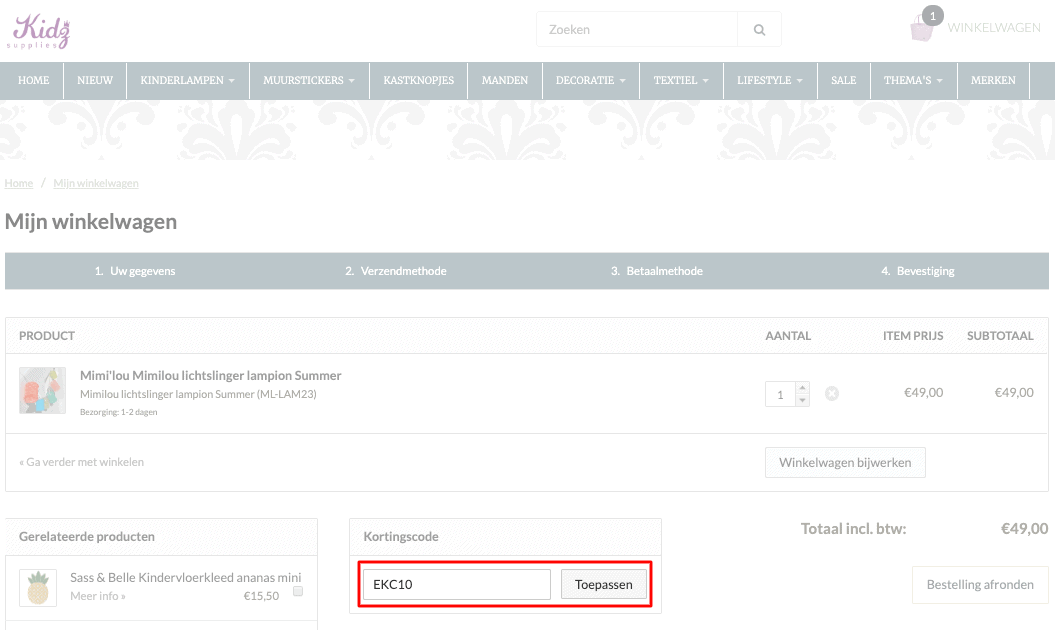Remove the Mimilou lichtslinger item from cart

pyautogui.click(x=832, y=394)
